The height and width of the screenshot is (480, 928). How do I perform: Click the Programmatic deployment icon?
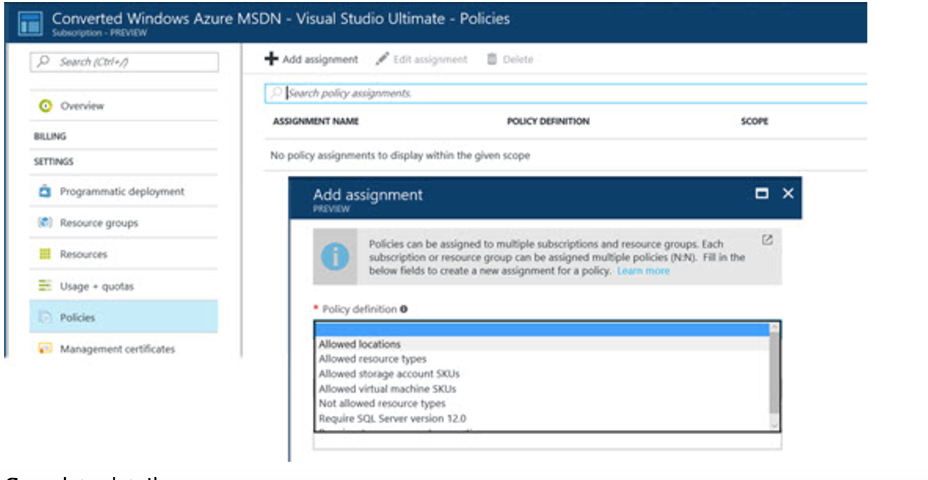pyautogui.click(x=45, y=191)
